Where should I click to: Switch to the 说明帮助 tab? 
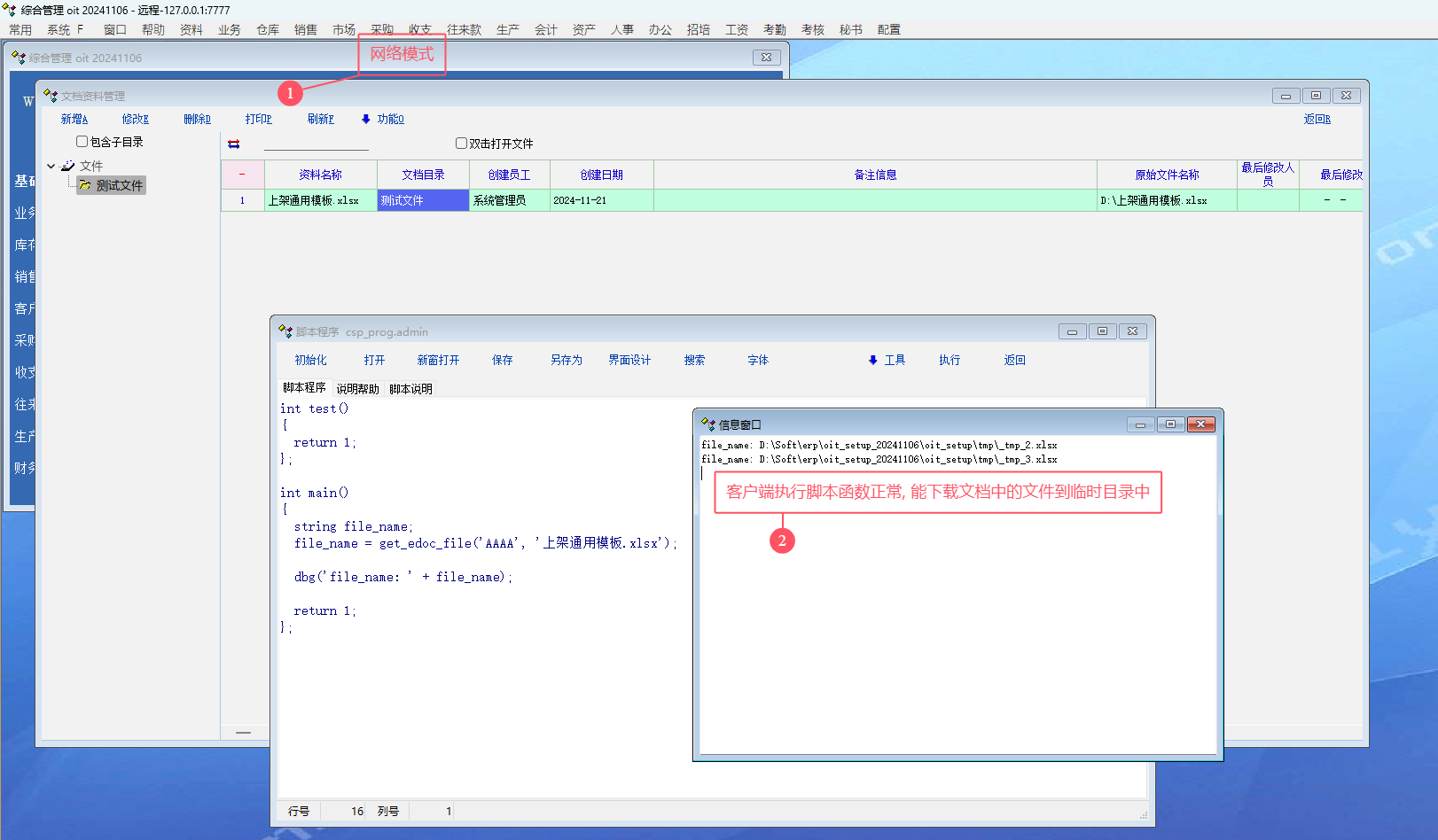357,389
